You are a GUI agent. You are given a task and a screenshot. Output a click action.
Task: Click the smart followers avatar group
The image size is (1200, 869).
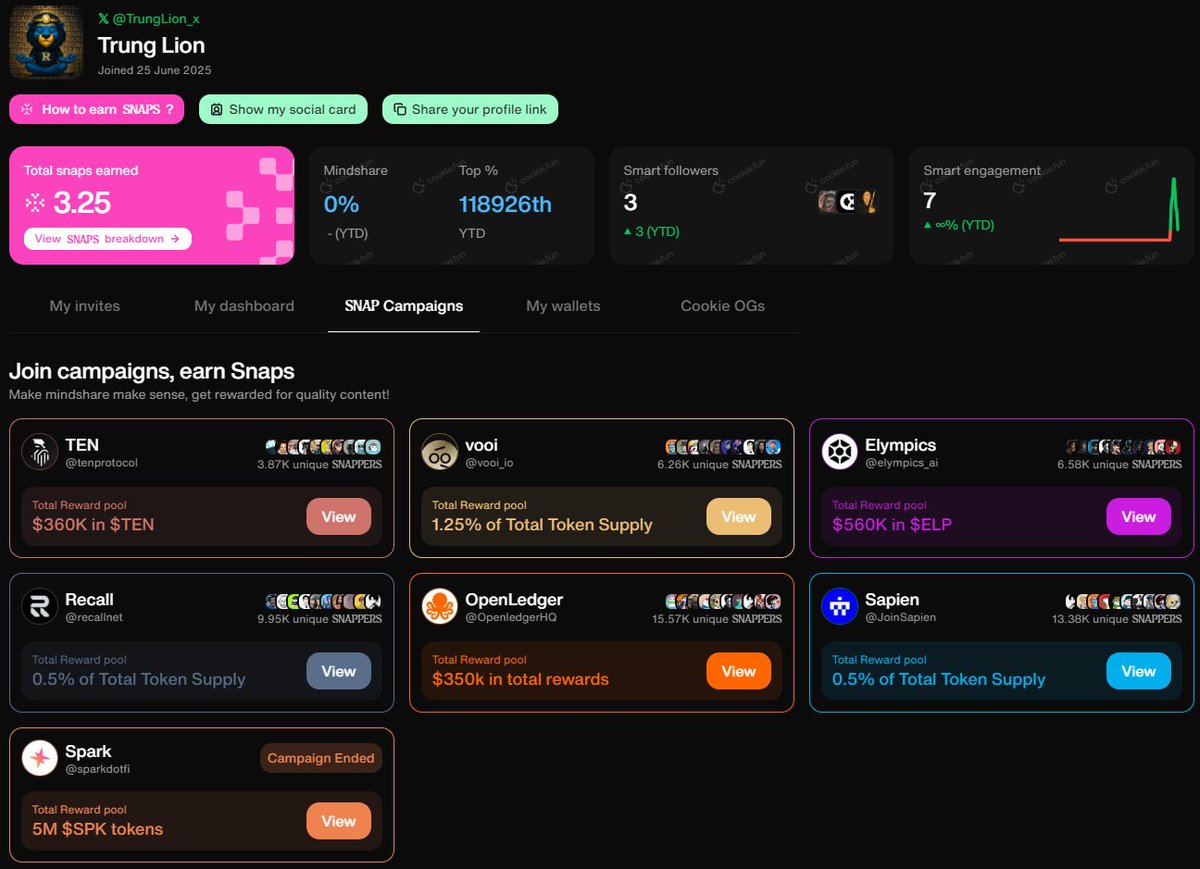(848, 202)
